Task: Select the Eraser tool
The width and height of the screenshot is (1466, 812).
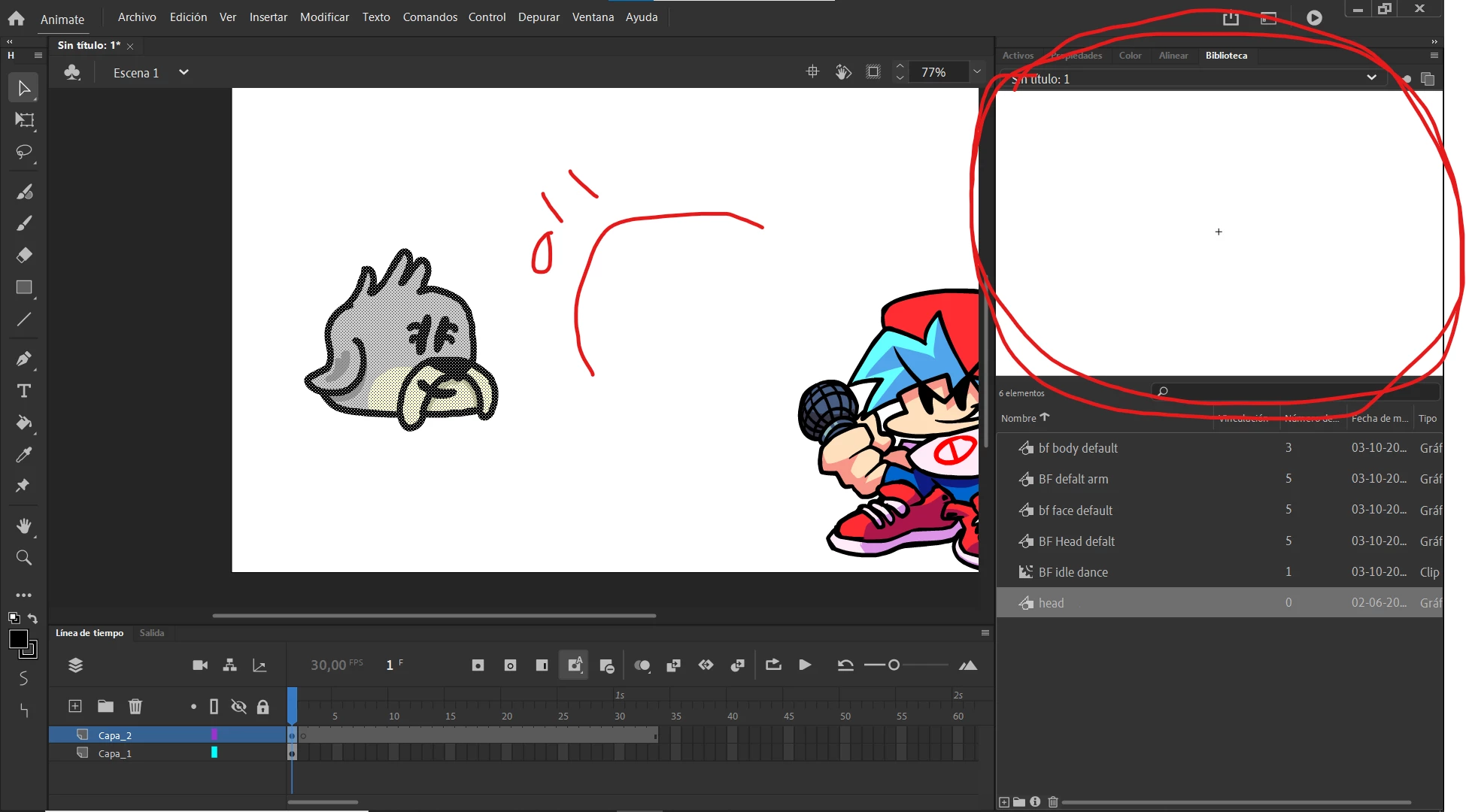Action: click(24, 256)
